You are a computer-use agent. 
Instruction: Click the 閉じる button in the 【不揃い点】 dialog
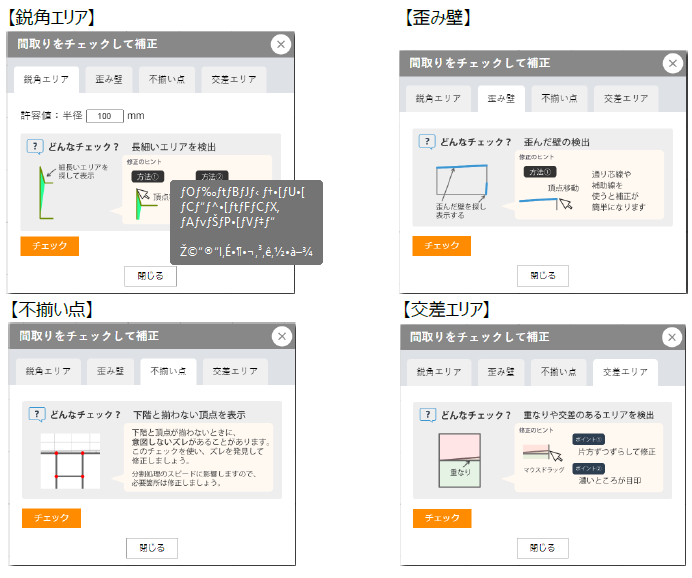point(152,547)
